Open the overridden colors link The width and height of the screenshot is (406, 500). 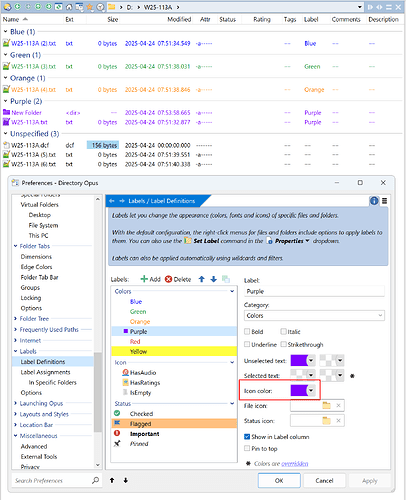295,464
